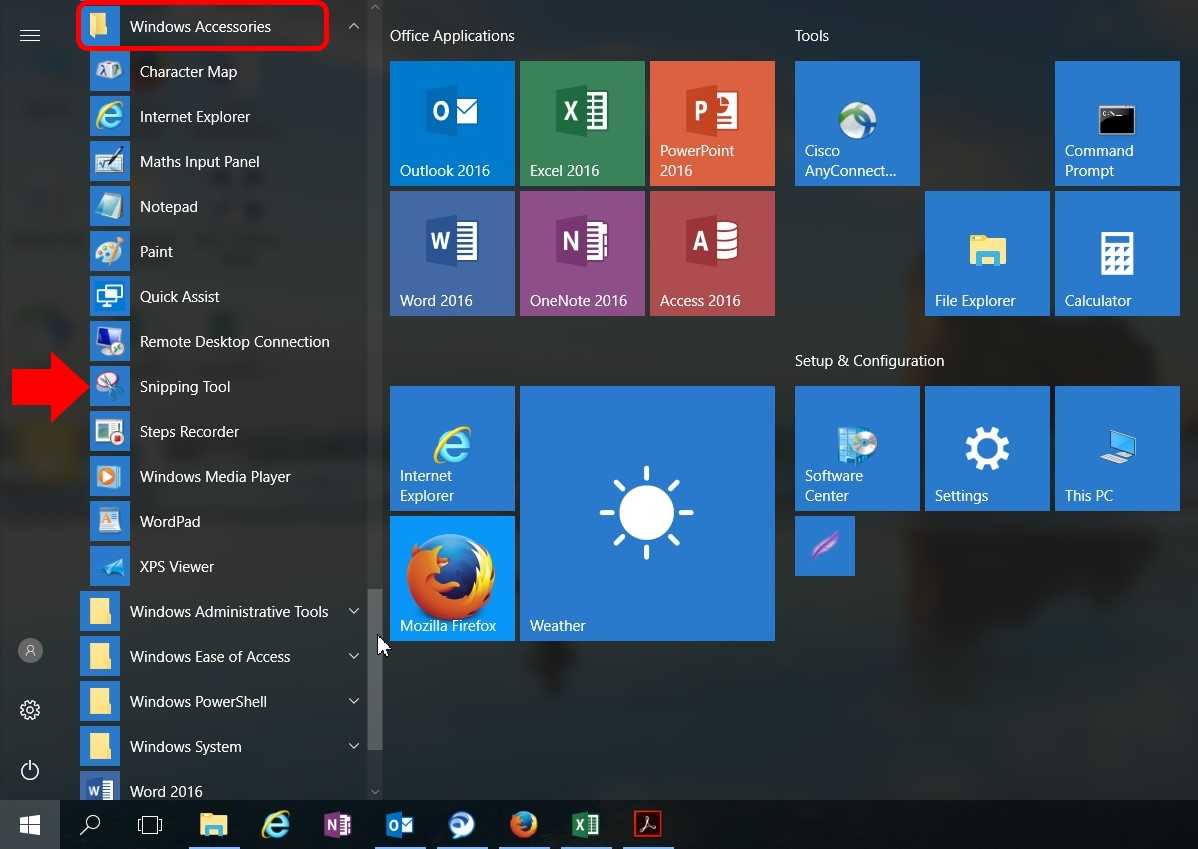Image resolution: width=1198 pixels, height=849 pixels.
Task: Switch to Excel in the taskbar
Action: (585, 825)
